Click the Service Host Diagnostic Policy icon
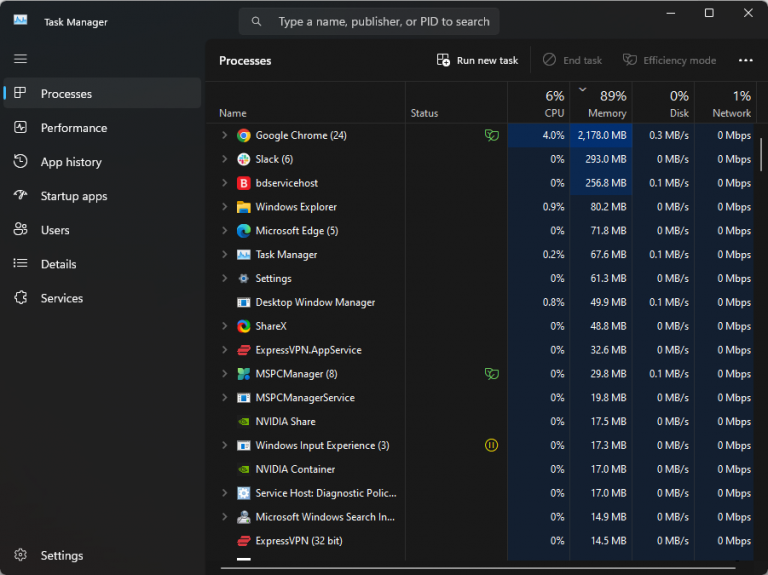Screen dimensions: 768x575 243,493
